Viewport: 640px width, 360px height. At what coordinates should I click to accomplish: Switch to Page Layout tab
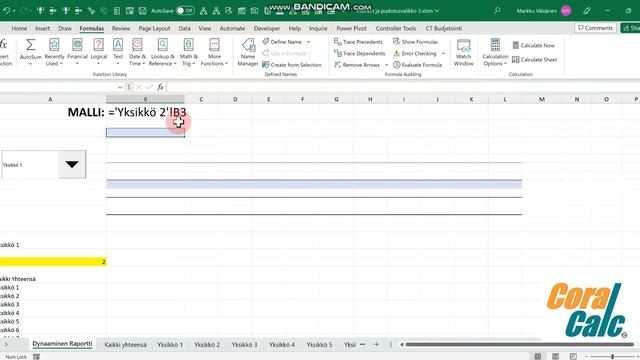click(x=154, y=28)
